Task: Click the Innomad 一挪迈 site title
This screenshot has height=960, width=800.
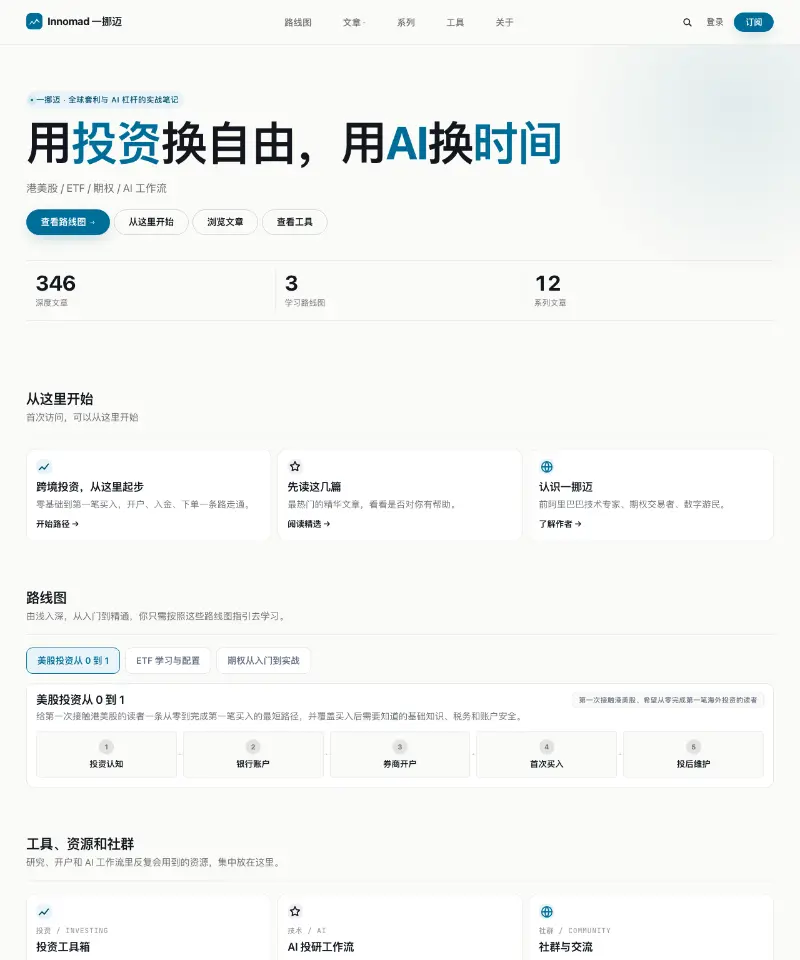Action: click(x=84, y=21)
